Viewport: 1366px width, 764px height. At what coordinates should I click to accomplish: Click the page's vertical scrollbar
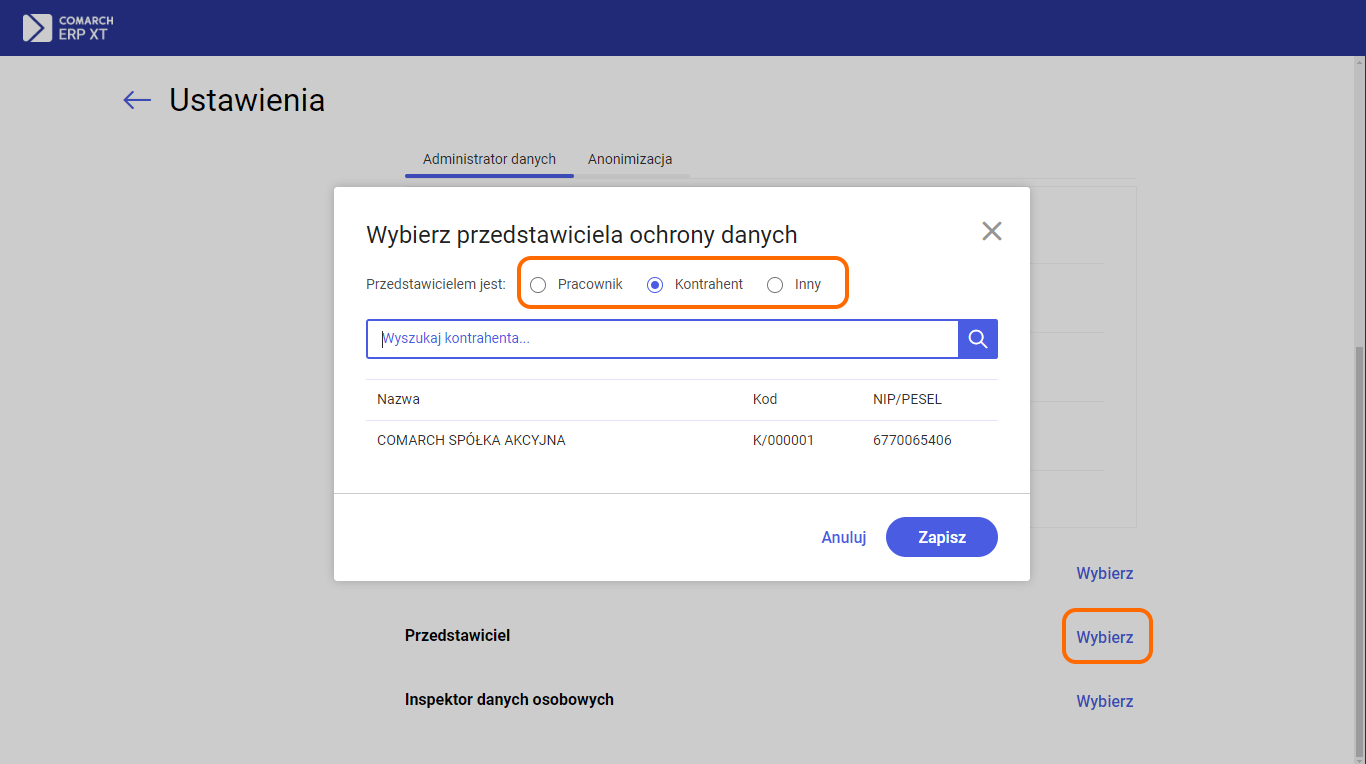click(x=1360, y=550)
